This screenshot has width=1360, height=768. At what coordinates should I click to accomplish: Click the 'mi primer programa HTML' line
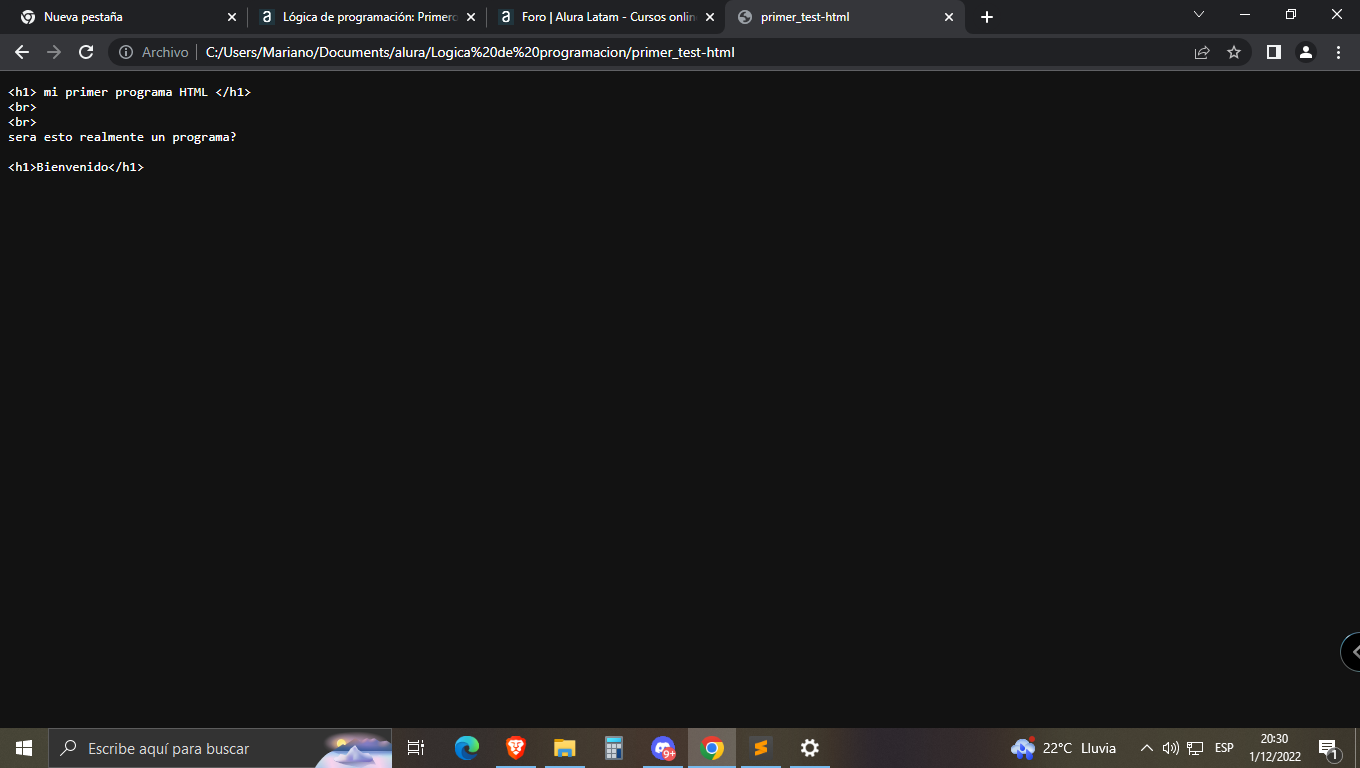coord(129,92)
